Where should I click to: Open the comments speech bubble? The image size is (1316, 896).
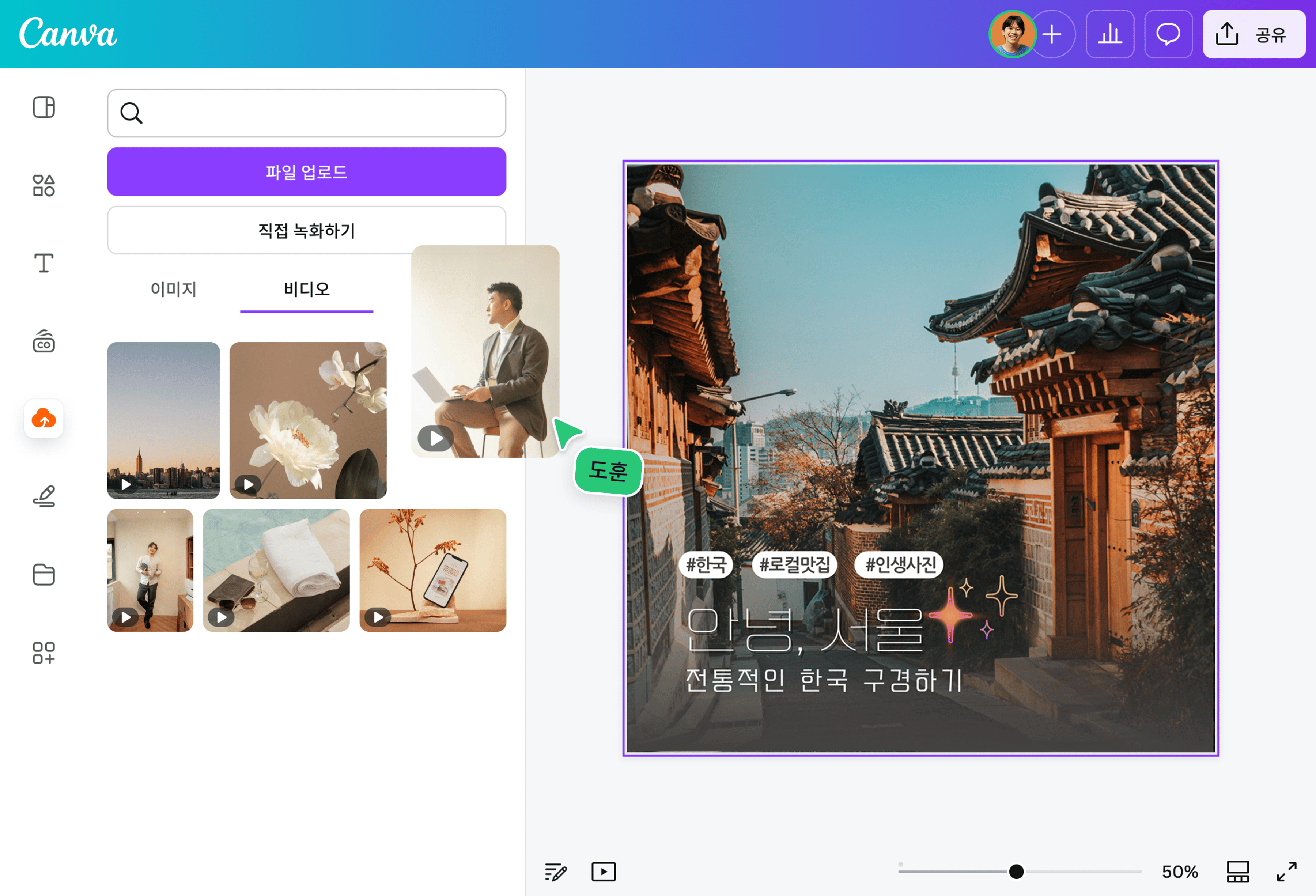tap(1168, 34)
